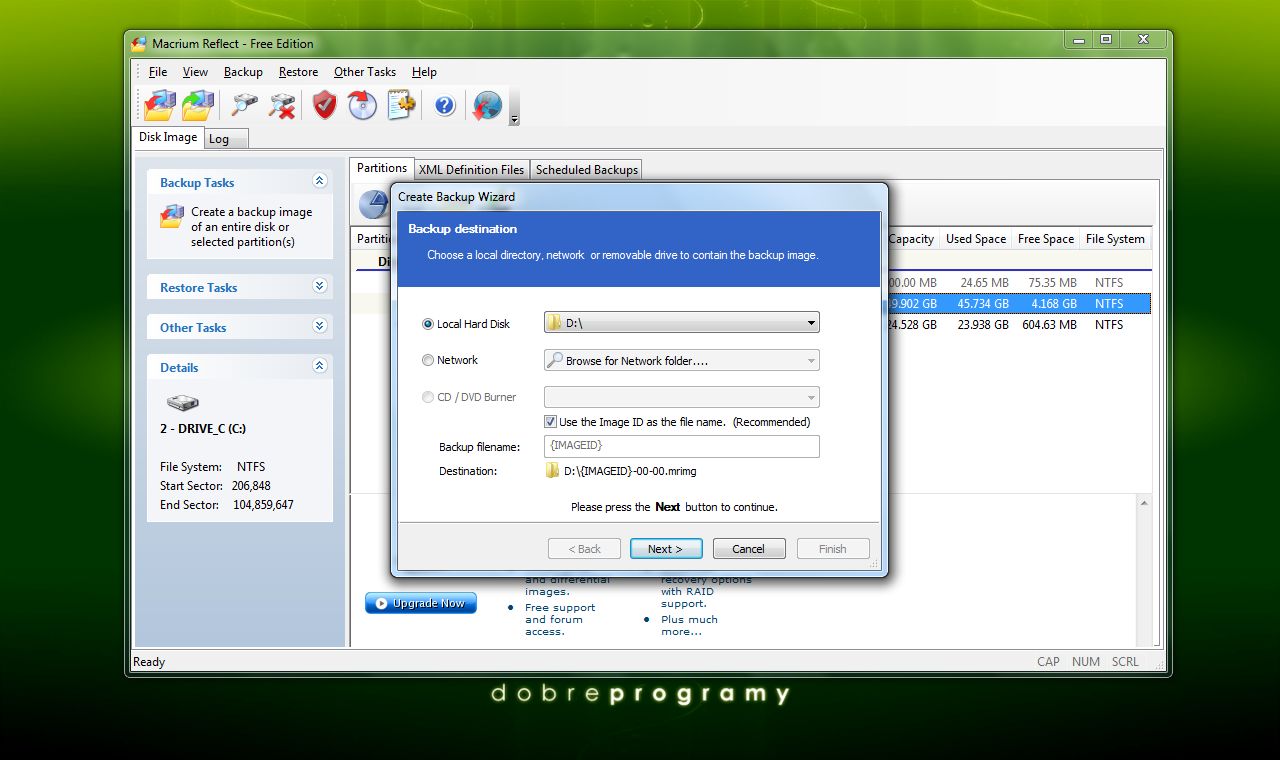Click the globe check for updates icon
Screen dimensions: 1280x760
pos(487,104)
